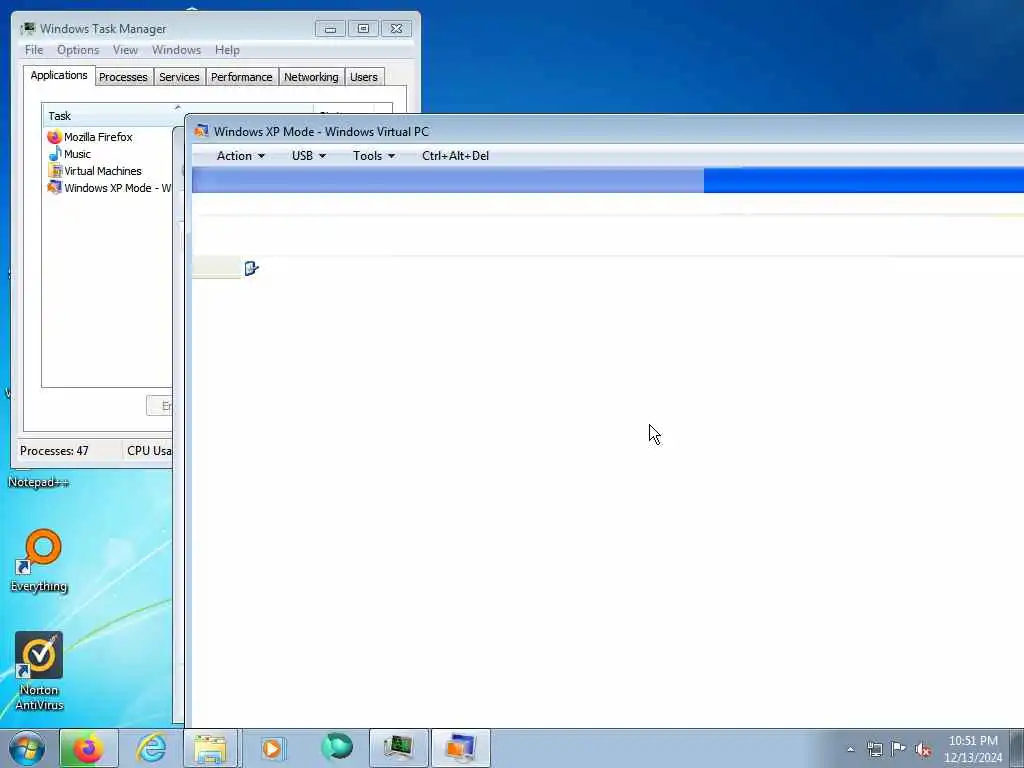Open Task Manager Help menu
The image size is (1024, 768).
point(227,50)
